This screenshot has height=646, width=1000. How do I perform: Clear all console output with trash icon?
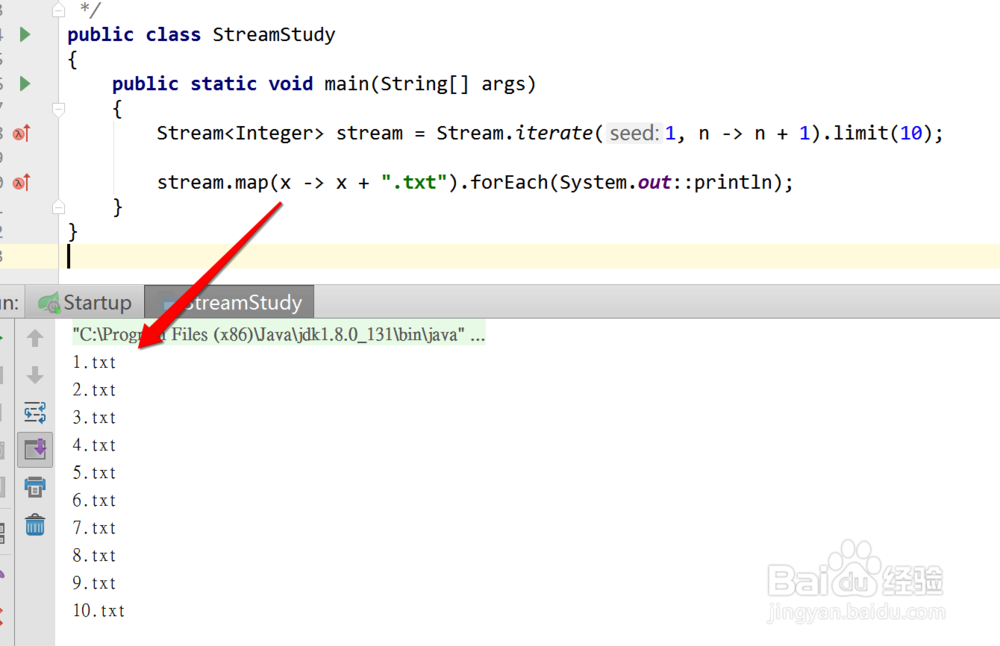pos(35,524)
